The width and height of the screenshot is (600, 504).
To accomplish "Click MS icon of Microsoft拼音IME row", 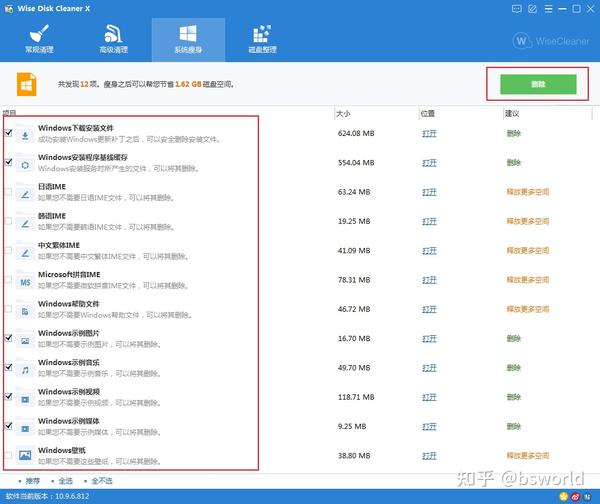I will [x=25, y=281].
